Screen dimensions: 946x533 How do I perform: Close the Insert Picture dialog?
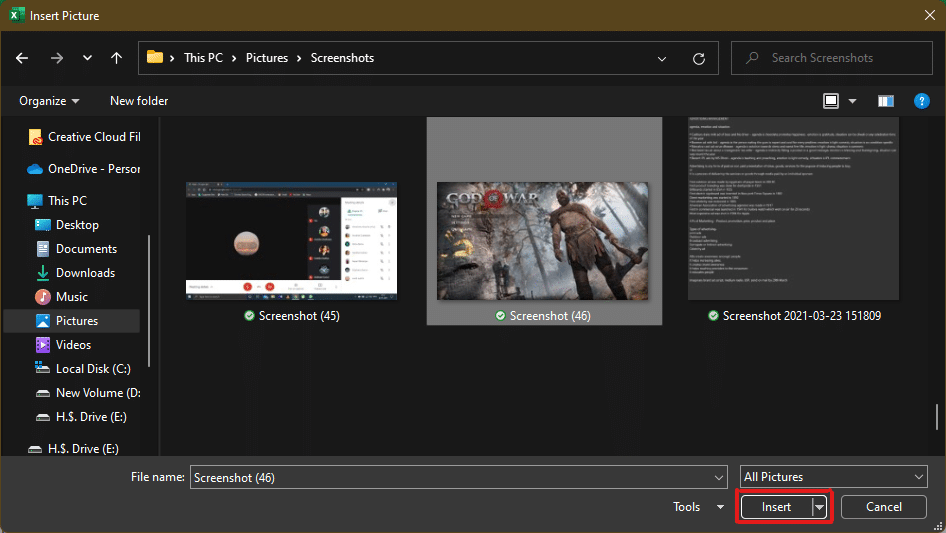click(930, 15)
